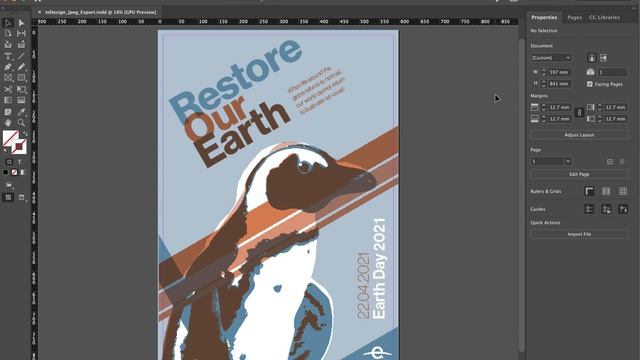This screenshot has width=640, height=360.
Task: Activate the Line tool
Action: tap(21, 56)
